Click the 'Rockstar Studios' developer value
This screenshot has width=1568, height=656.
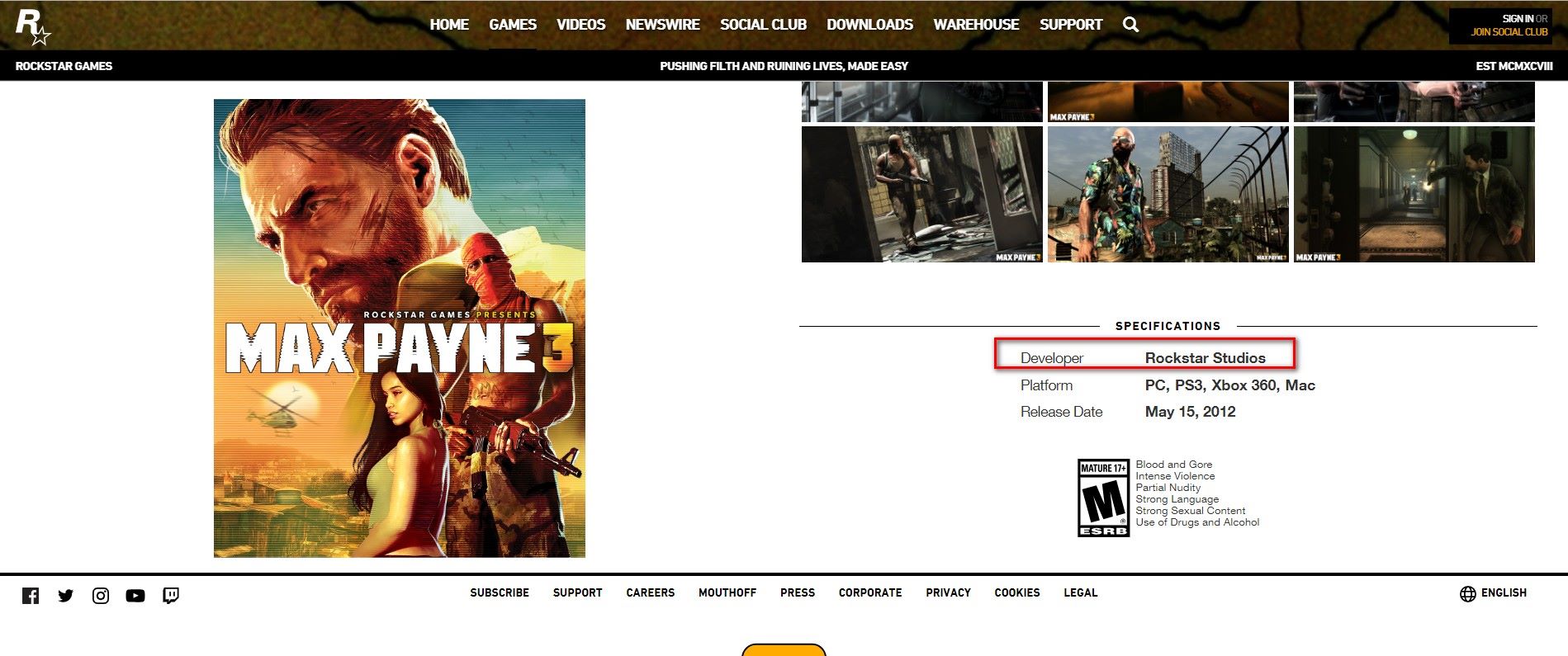pos(1205,358)
